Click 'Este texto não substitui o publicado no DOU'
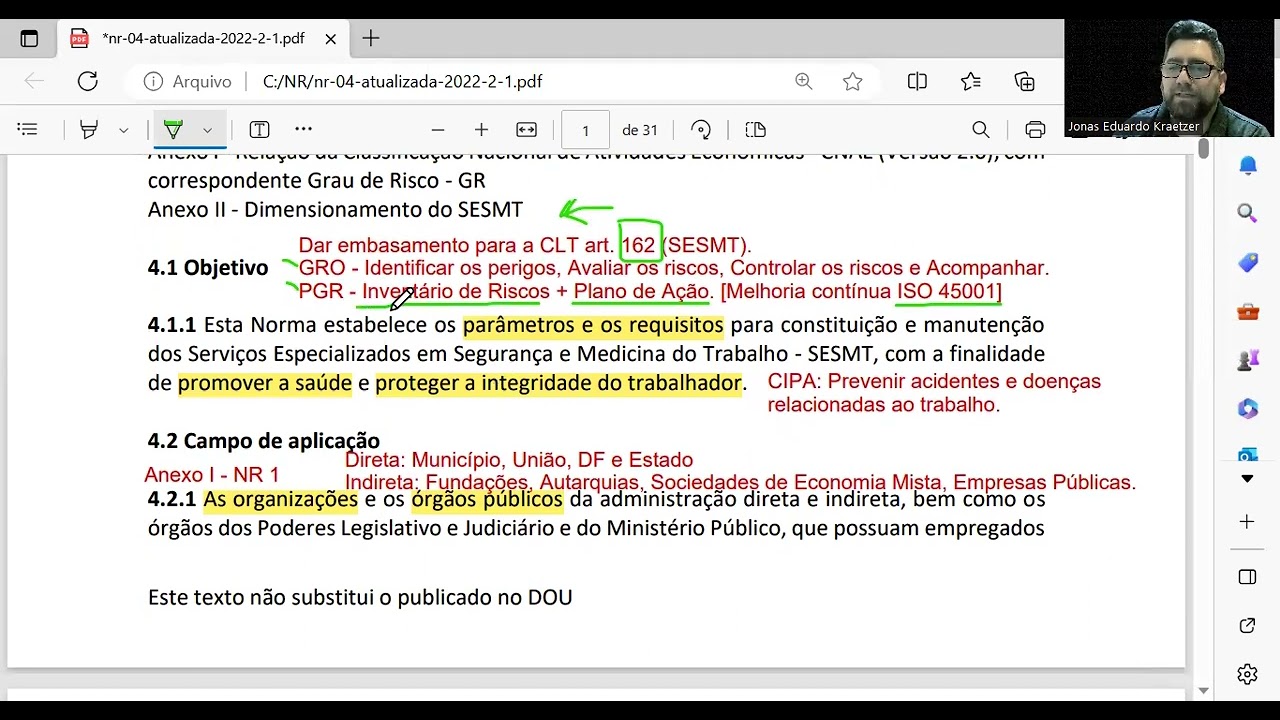 (x=360, y=597)
